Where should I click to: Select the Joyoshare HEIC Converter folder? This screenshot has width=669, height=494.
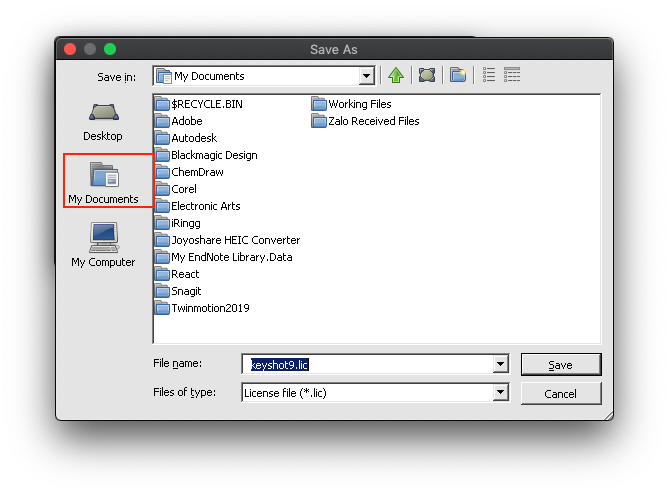point(235,240)
